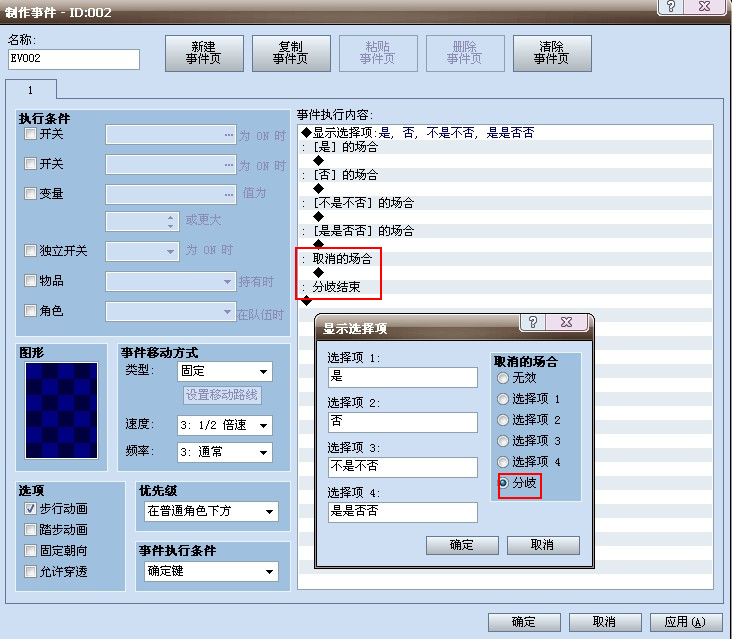732x639 pixels.
Task: Toggle the 固定朝向 checkbox
Action: (30, 551)
